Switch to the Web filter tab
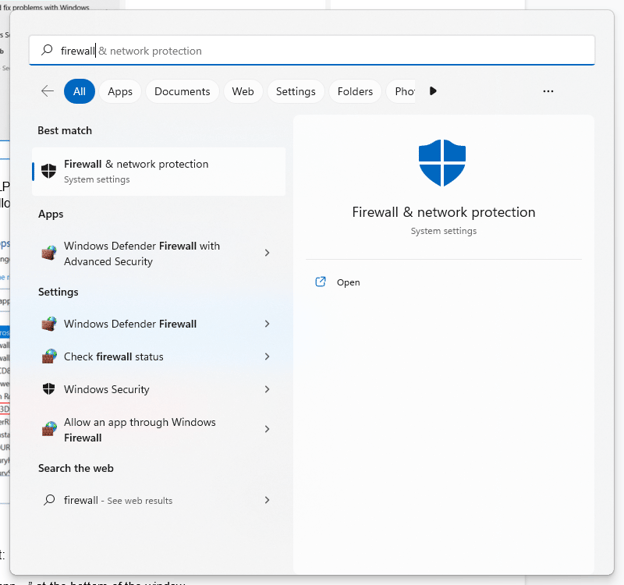Image resolution: width=624 pixels, height=585 pixels. point(243,91)
